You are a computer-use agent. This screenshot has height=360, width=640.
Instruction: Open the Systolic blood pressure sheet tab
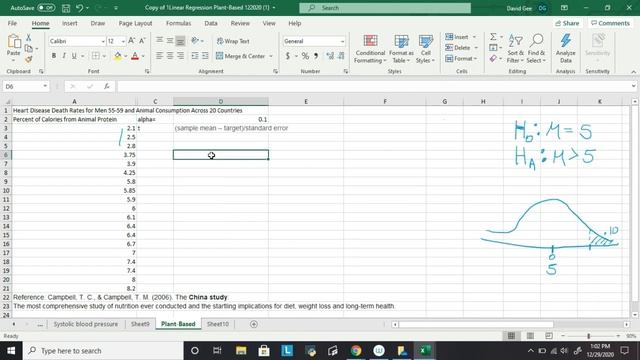click(85, 324)
